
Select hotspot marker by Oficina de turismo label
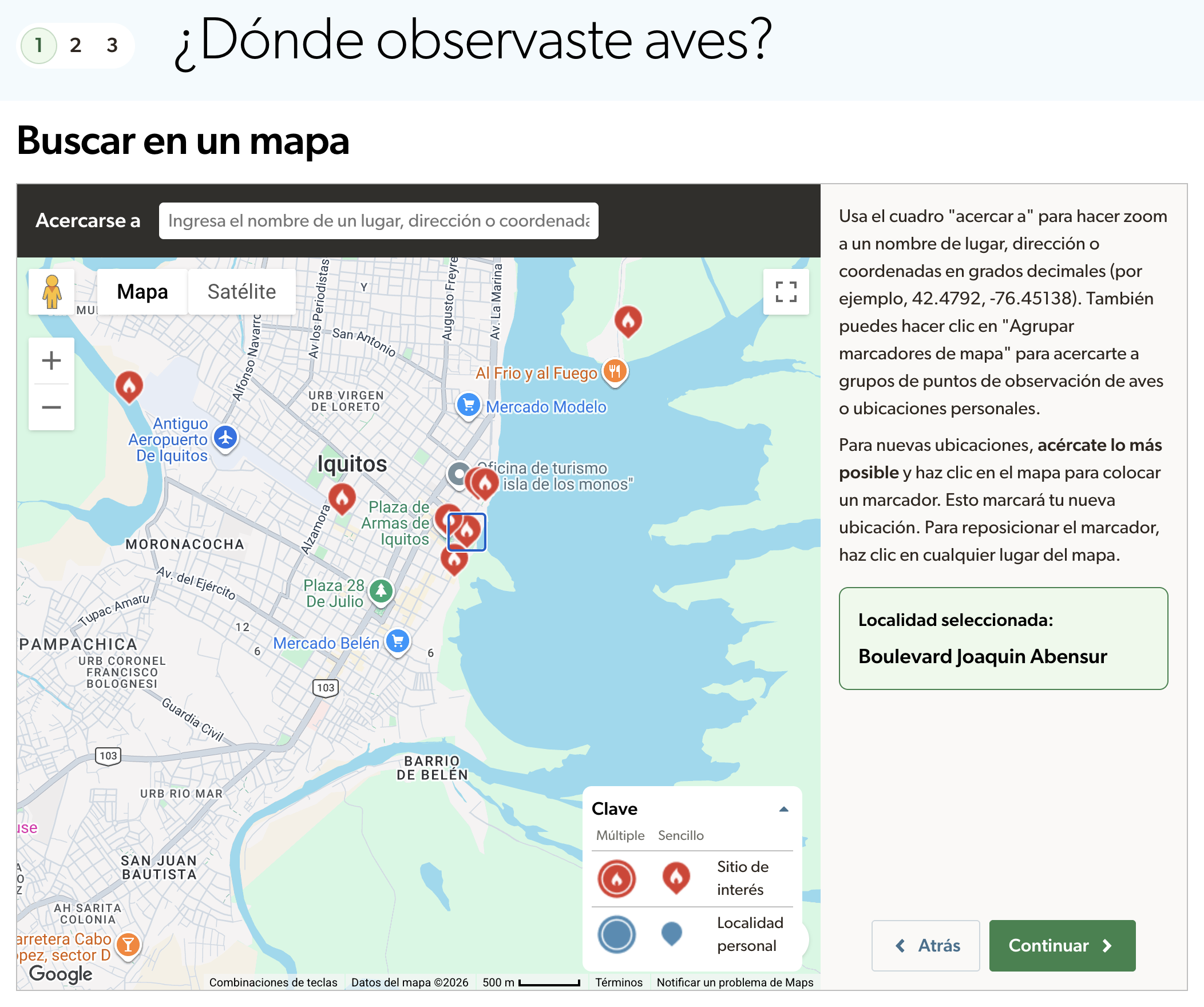(485, 483)
